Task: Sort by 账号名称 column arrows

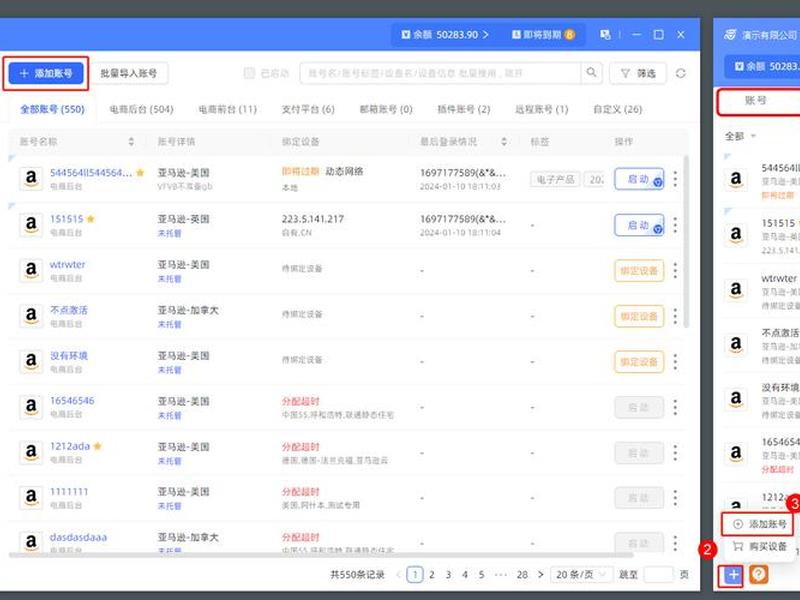Action: pyautogui.click(x=131, y=142)
